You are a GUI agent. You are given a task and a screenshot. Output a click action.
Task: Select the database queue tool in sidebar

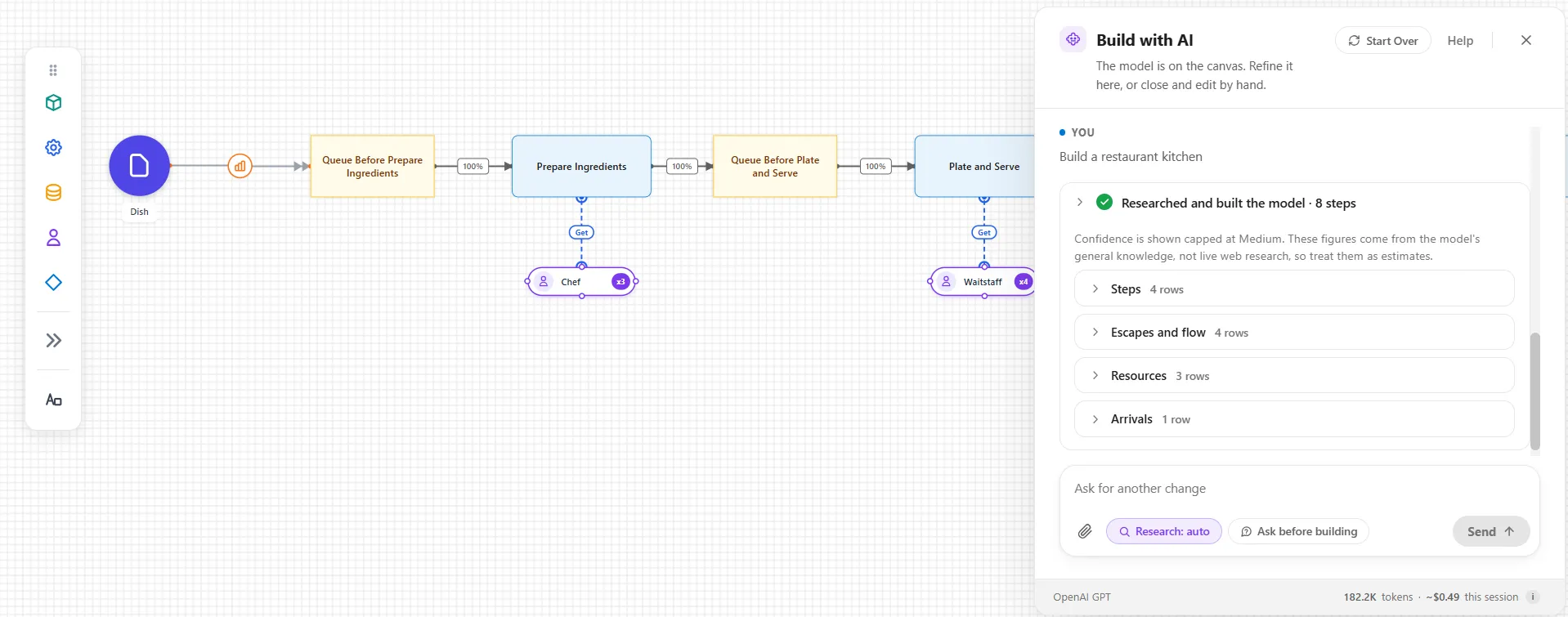point(53,193)
